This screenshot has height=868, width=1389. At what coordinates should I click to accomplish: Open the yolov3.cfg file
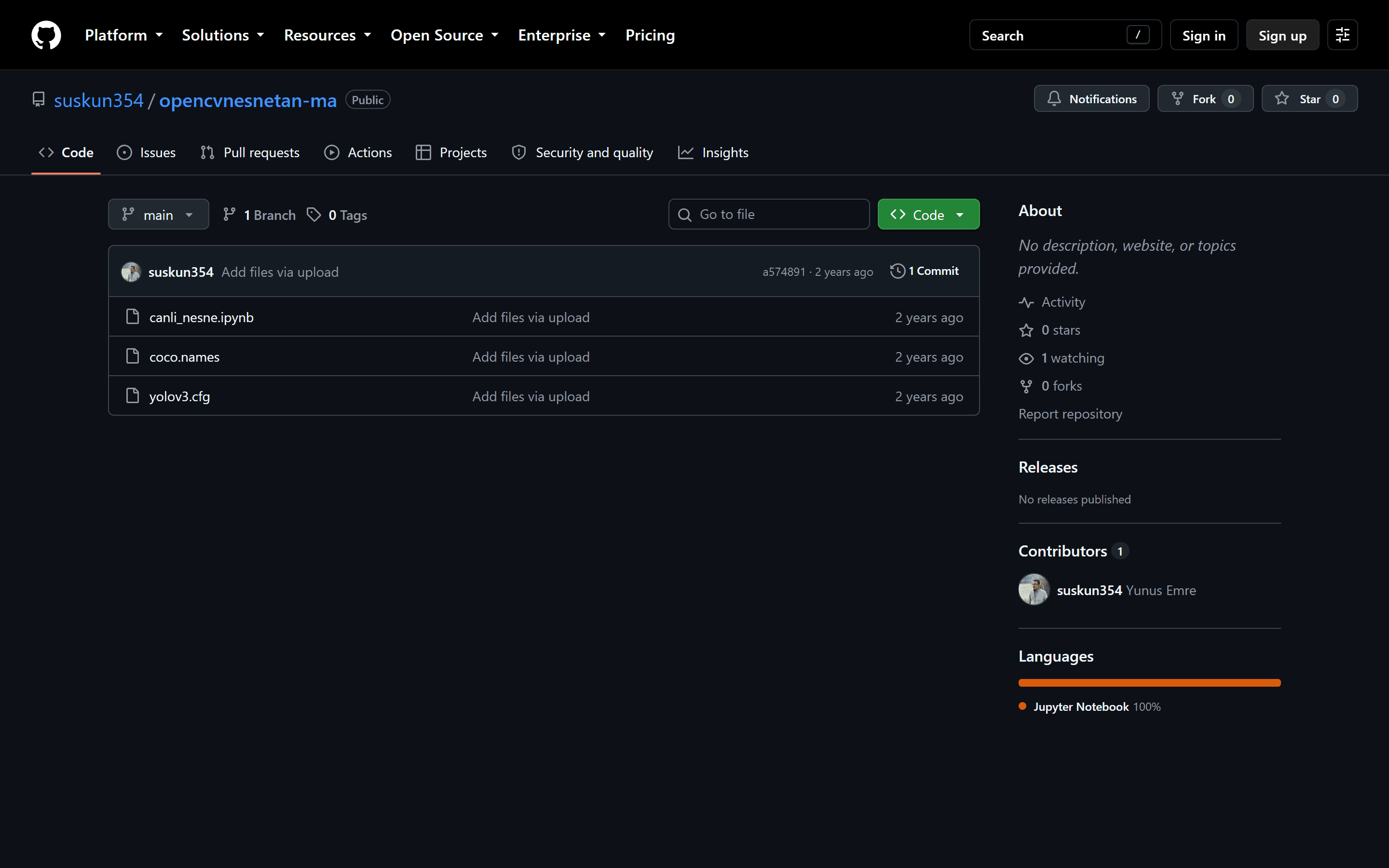(x=179, y=397)
